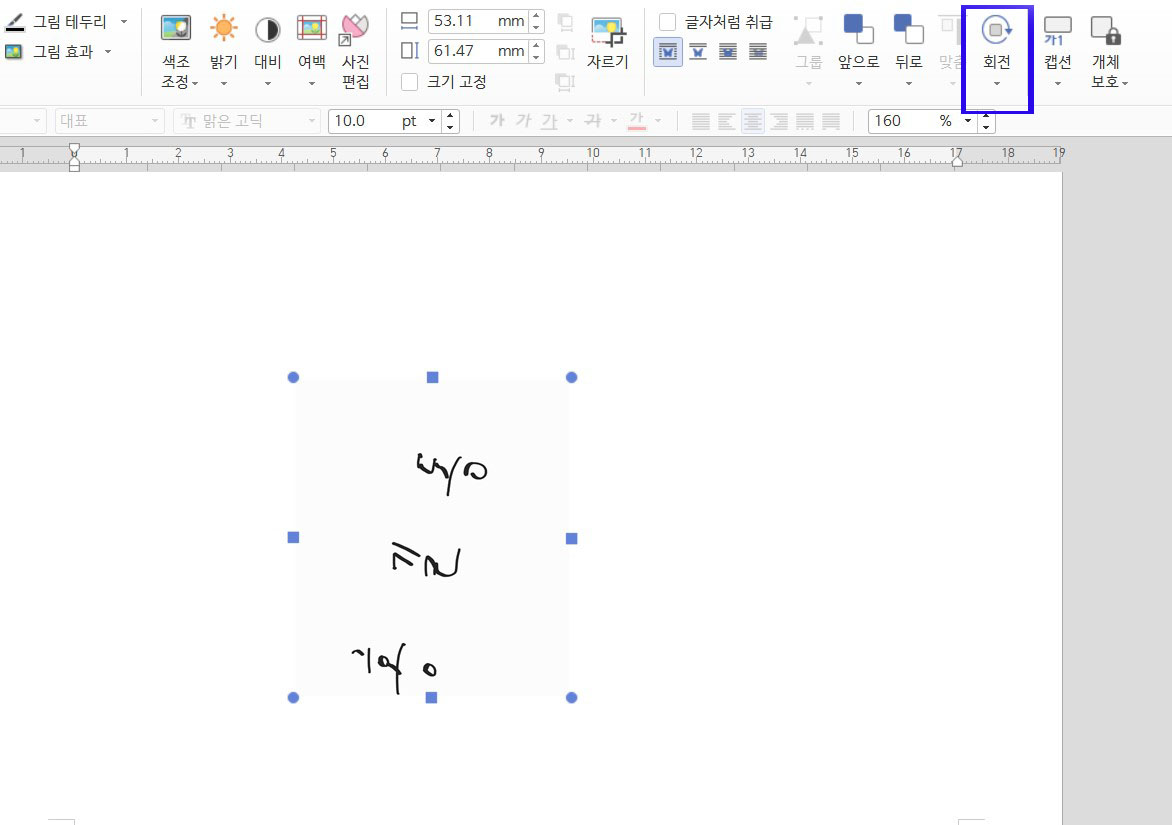Click the red font color 가 button

click(637, 120)
